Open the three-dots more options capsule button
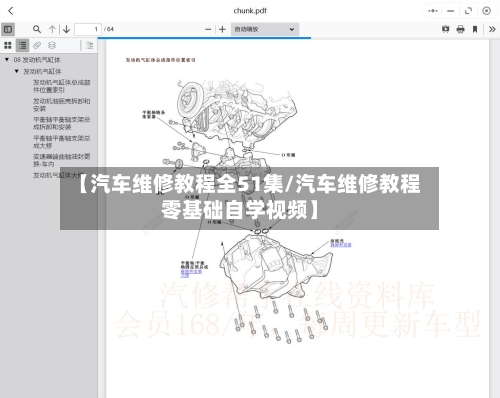This screenshot has height=398, width=500. point(433,11)
